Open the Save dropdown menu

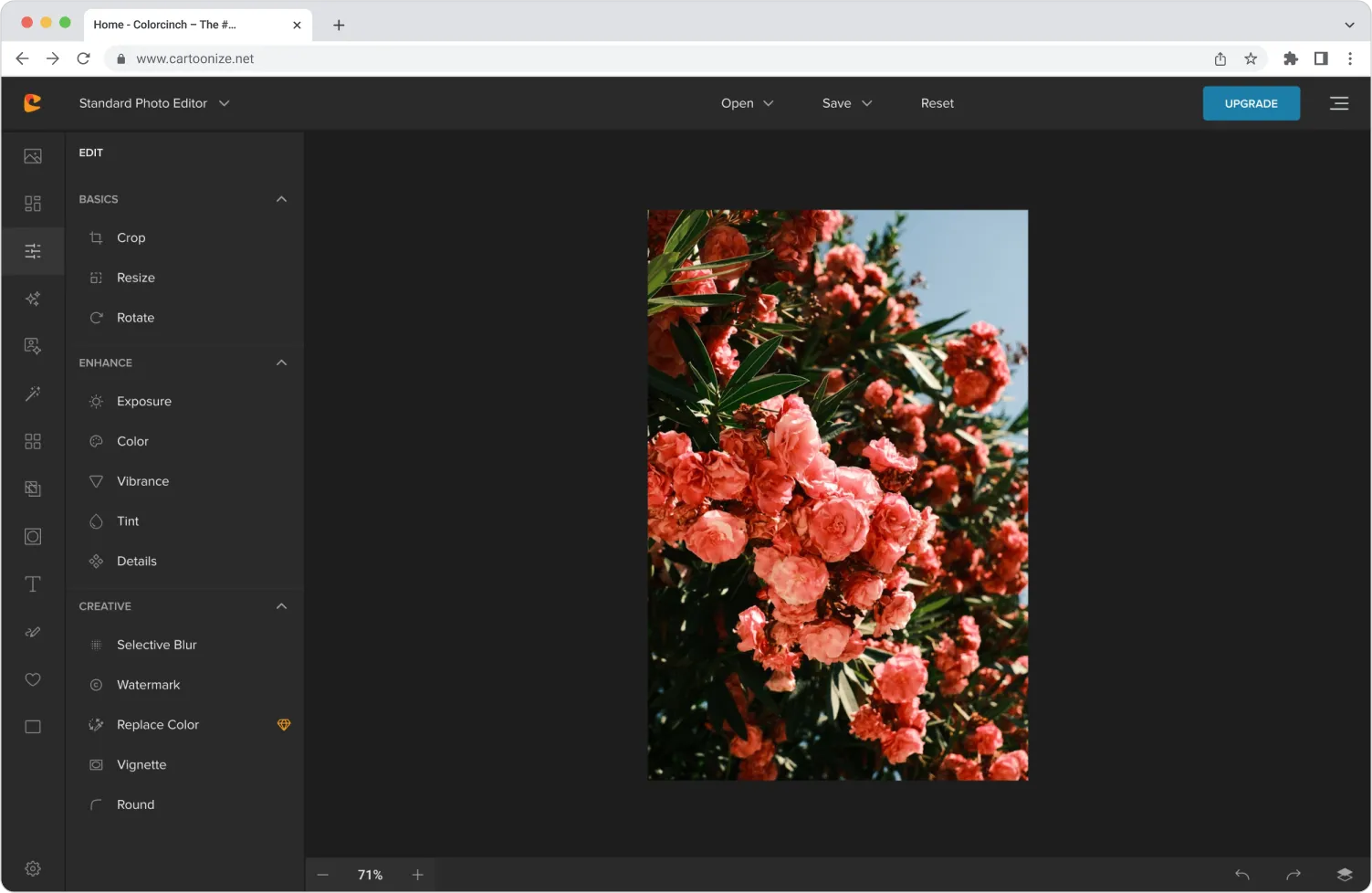(x=846, y=103)
